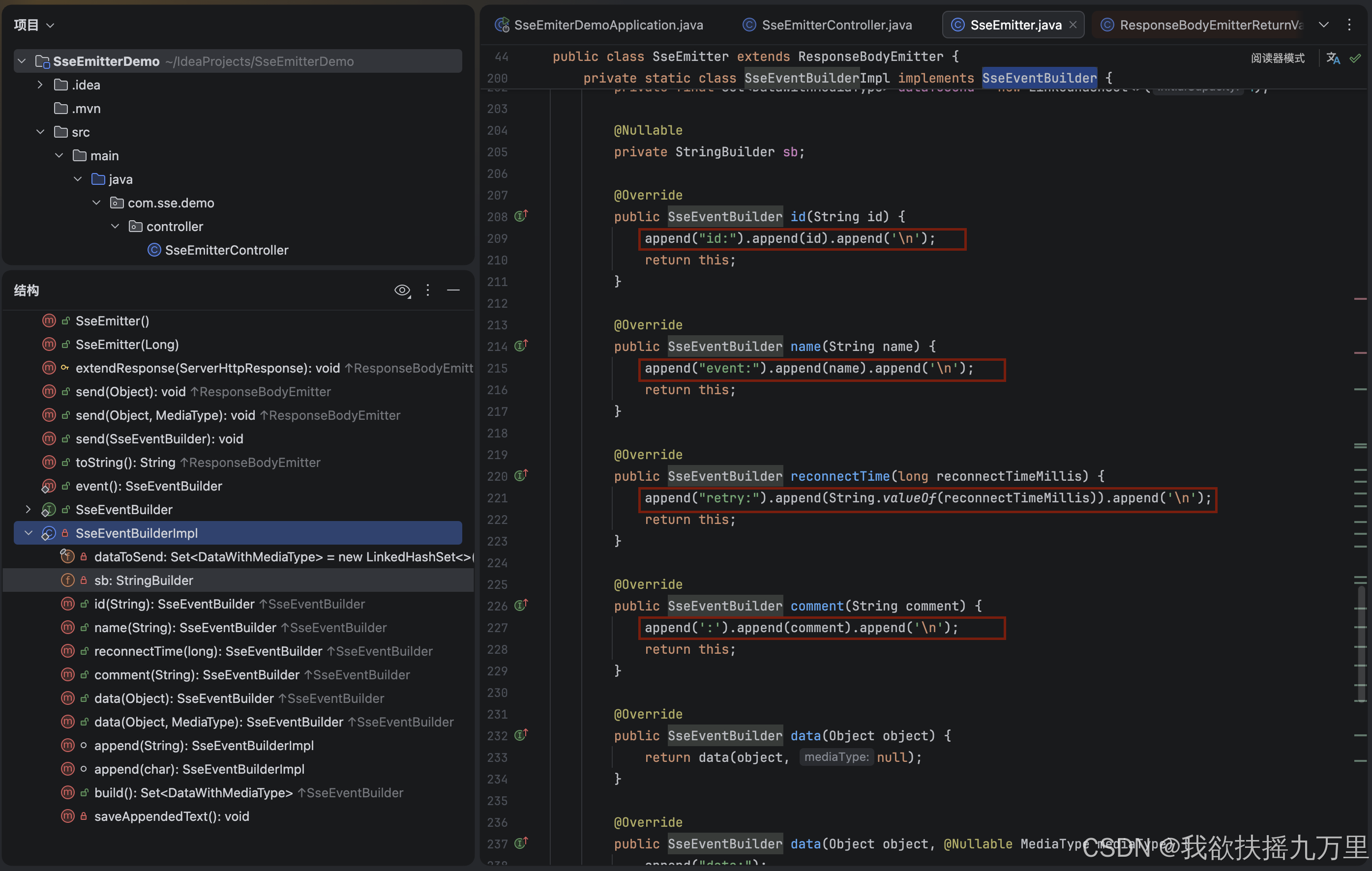
Task: Click method icon of name(String) entry
Action: point(67,628)
